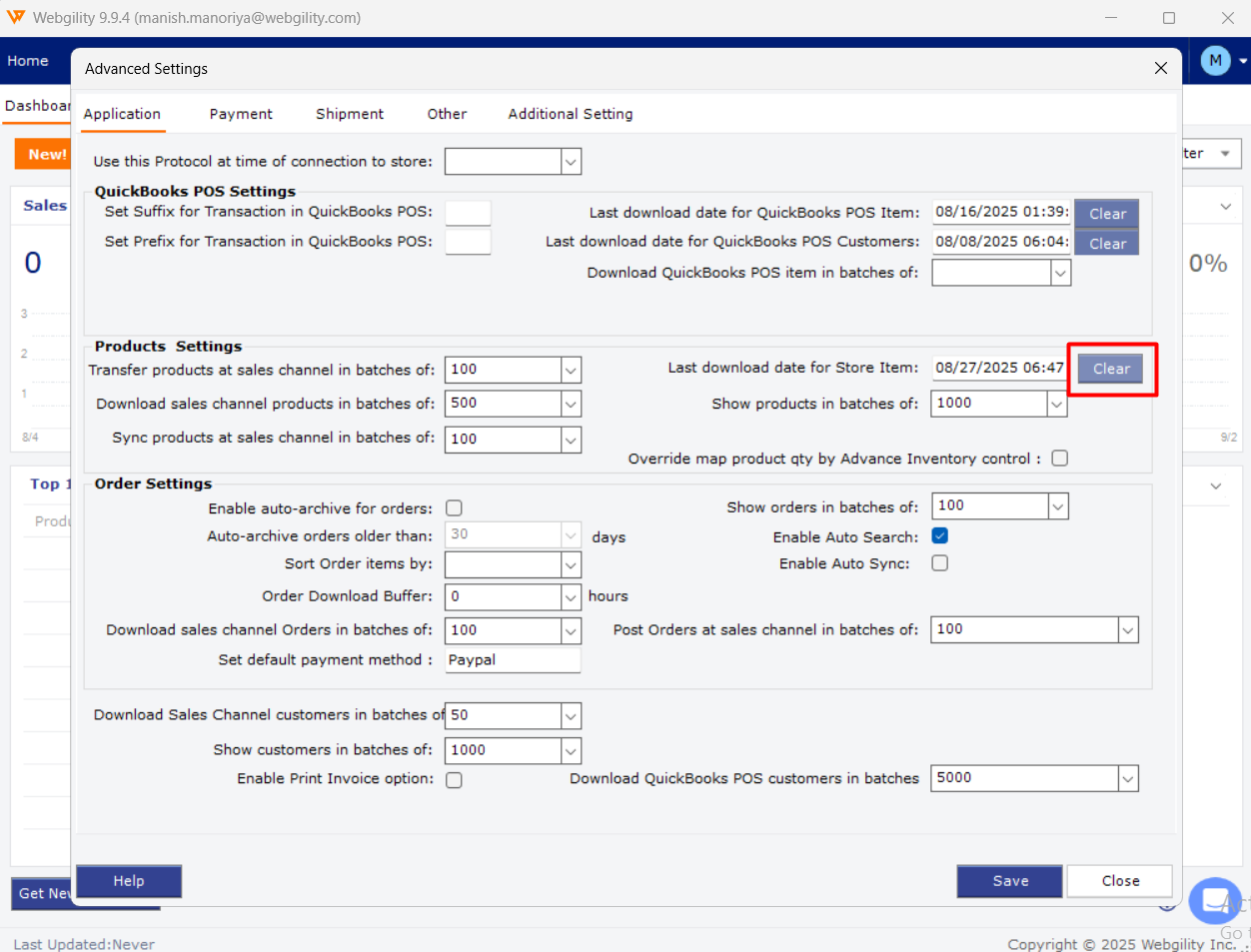Image resolution: width=1251 pixels, height=952 pixels.
Task: Open Show orders in batches dropdown
Action: (1057, 506)
